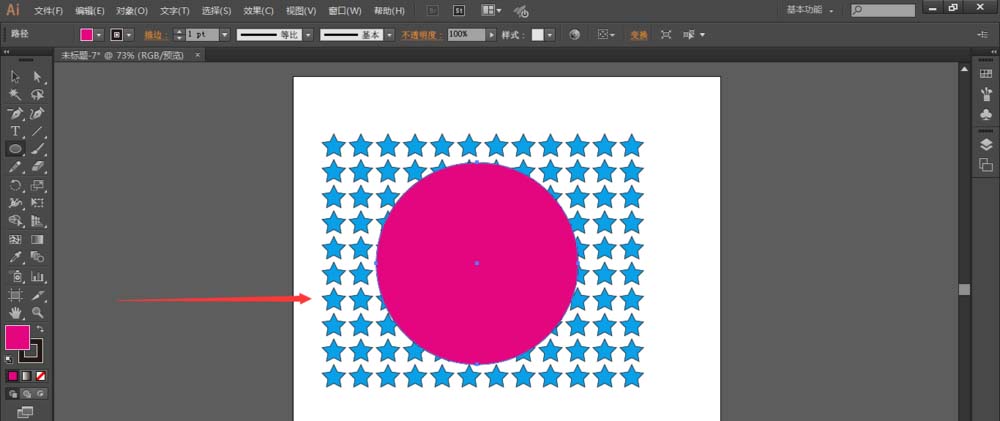Step the stroke weight value
Viewport: 1000px width, 421px height.
(x=180, y=35)
